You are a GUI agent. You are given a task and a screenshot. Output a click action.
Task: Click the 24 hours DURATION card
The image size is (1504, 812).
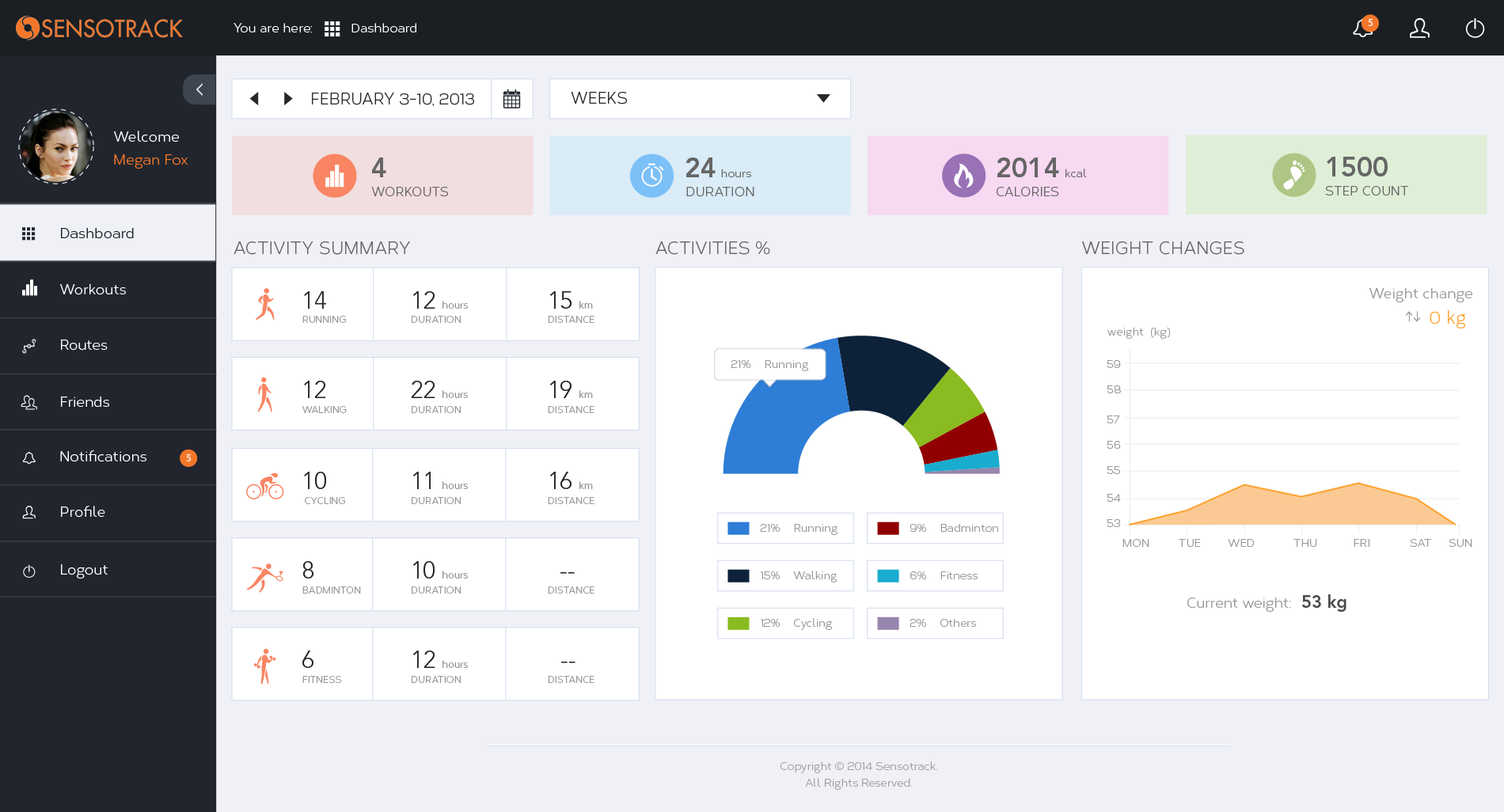point(700,176)
